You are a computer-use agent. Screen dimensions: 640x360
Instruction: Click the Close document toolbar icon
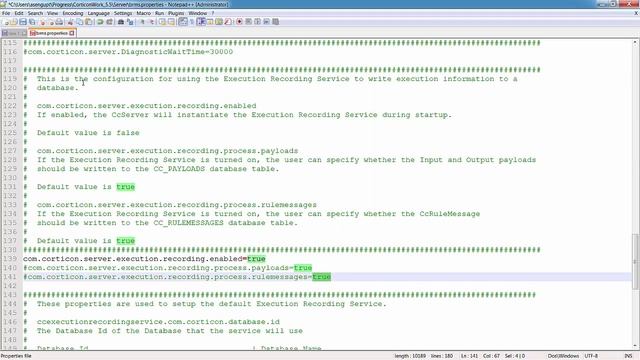[x=43, y=22]
